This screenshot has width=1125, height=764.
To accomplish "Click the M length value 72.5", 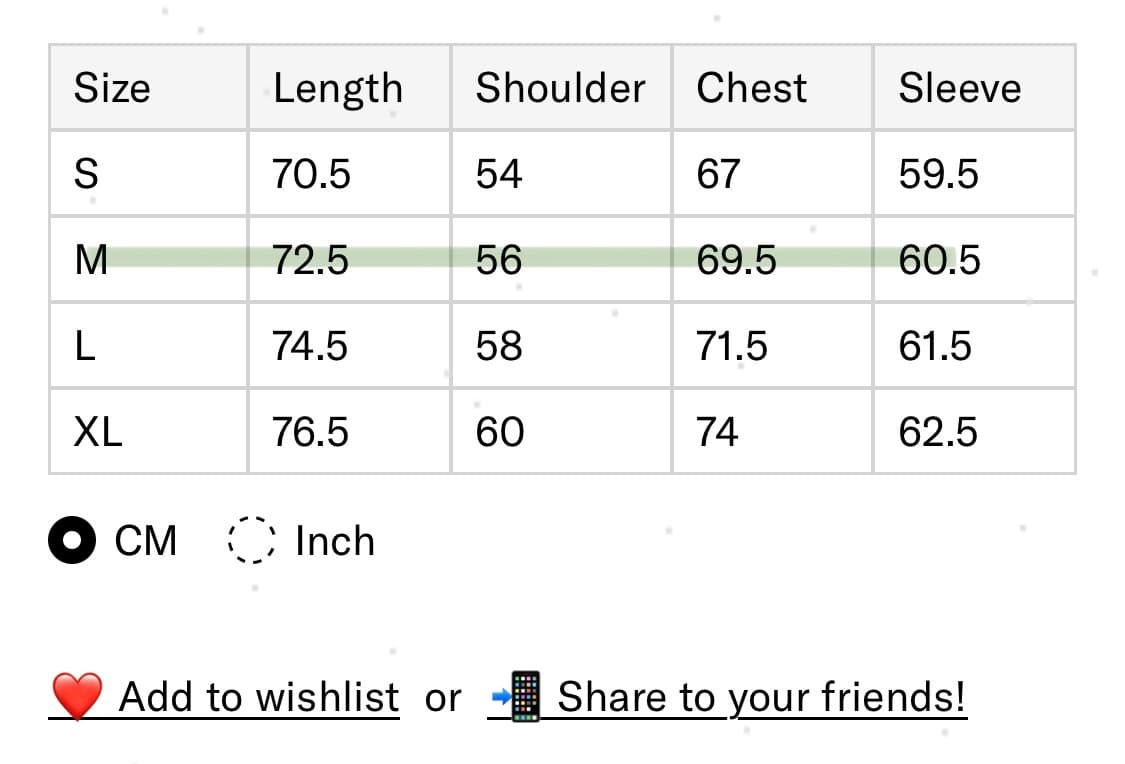I will point(310,260).
